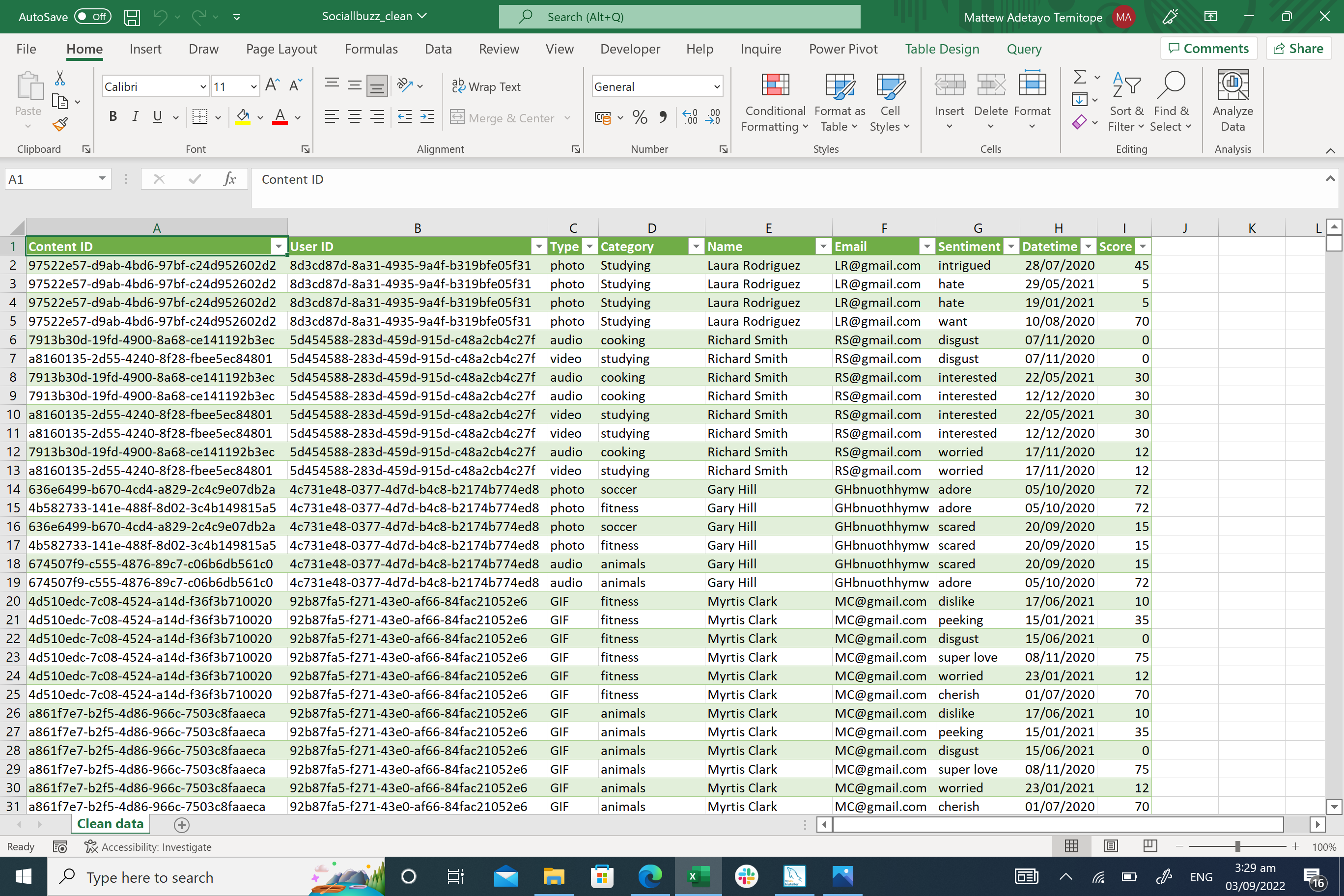Click Increase Decimal icon

pyautogui.click(x=690, y=118)
